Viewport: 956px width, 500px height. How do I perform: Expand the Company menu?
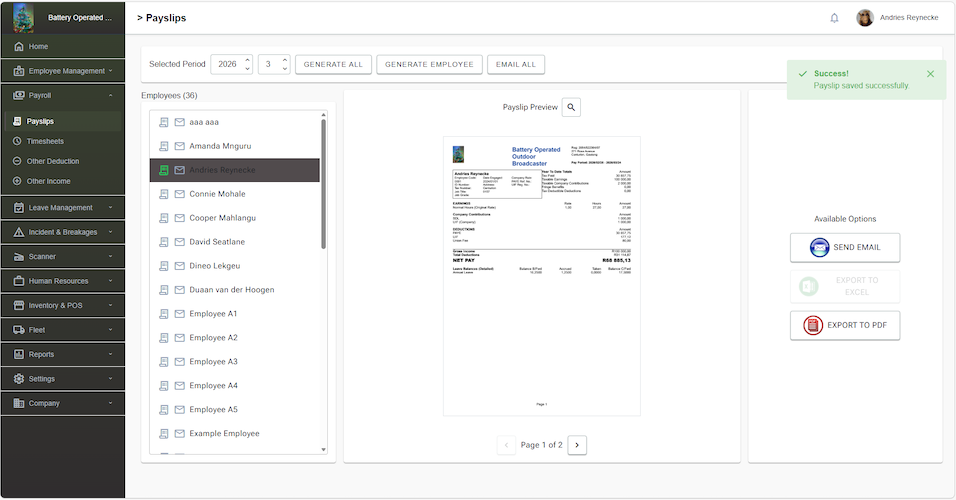click(x=63, y=403)
